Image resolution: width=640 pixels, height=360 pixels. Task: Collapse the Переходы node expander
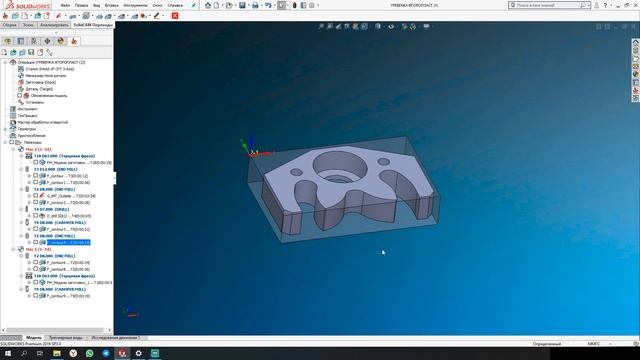tap(5, 142)
